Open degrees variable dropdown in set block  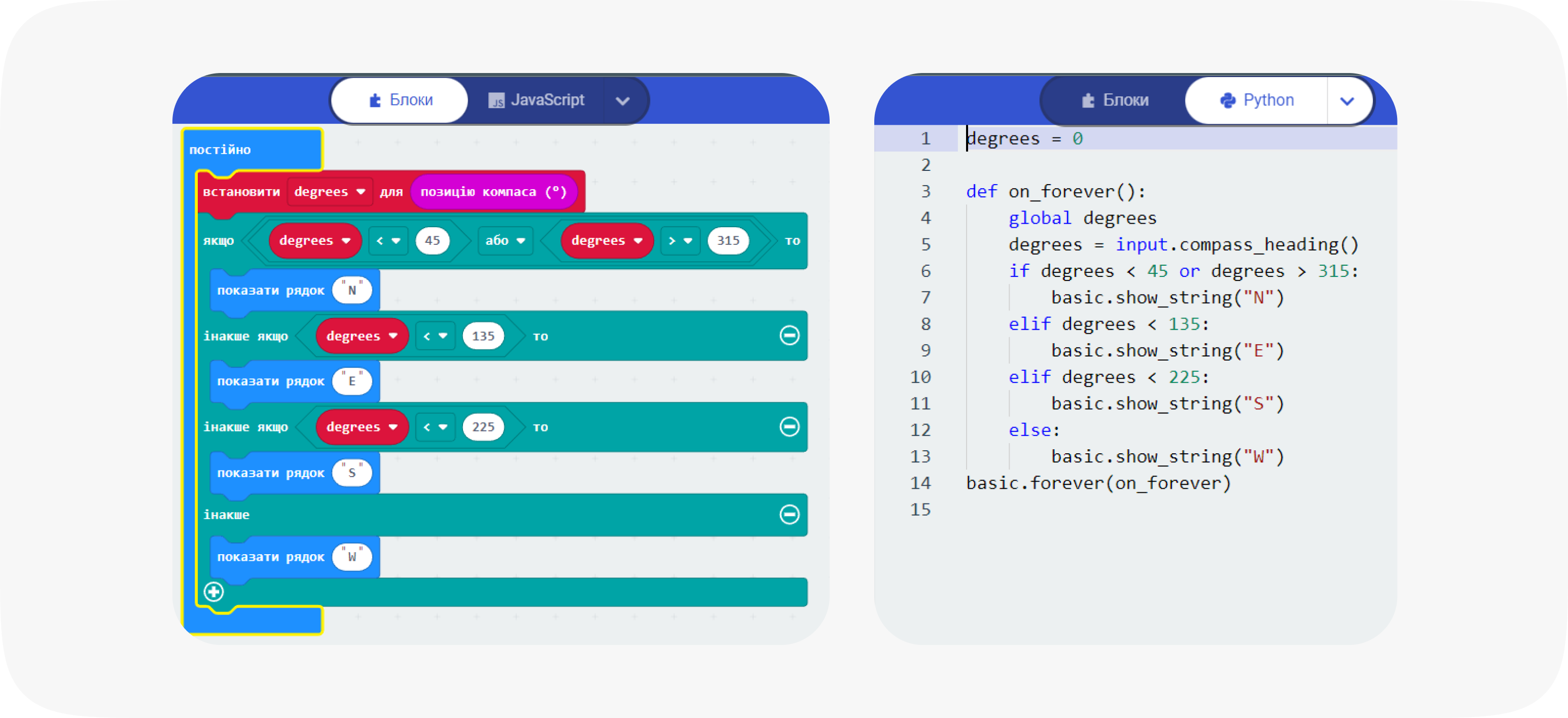pyautogui.click(x=361, y=192)
